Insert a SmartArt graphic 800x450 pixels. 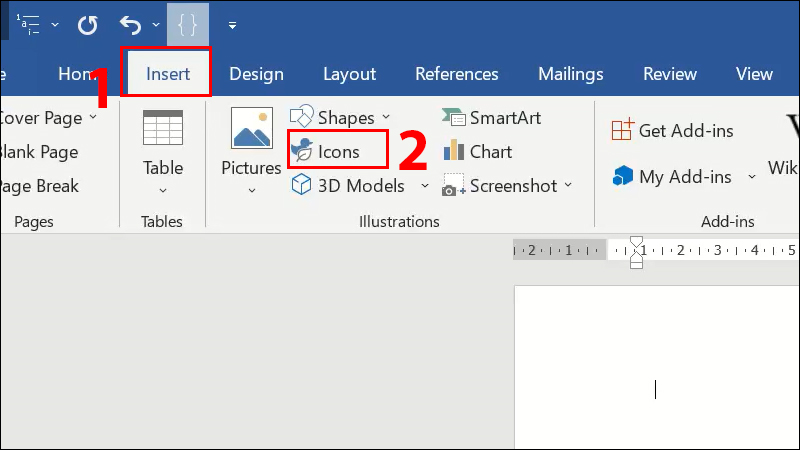click(492, 118)
